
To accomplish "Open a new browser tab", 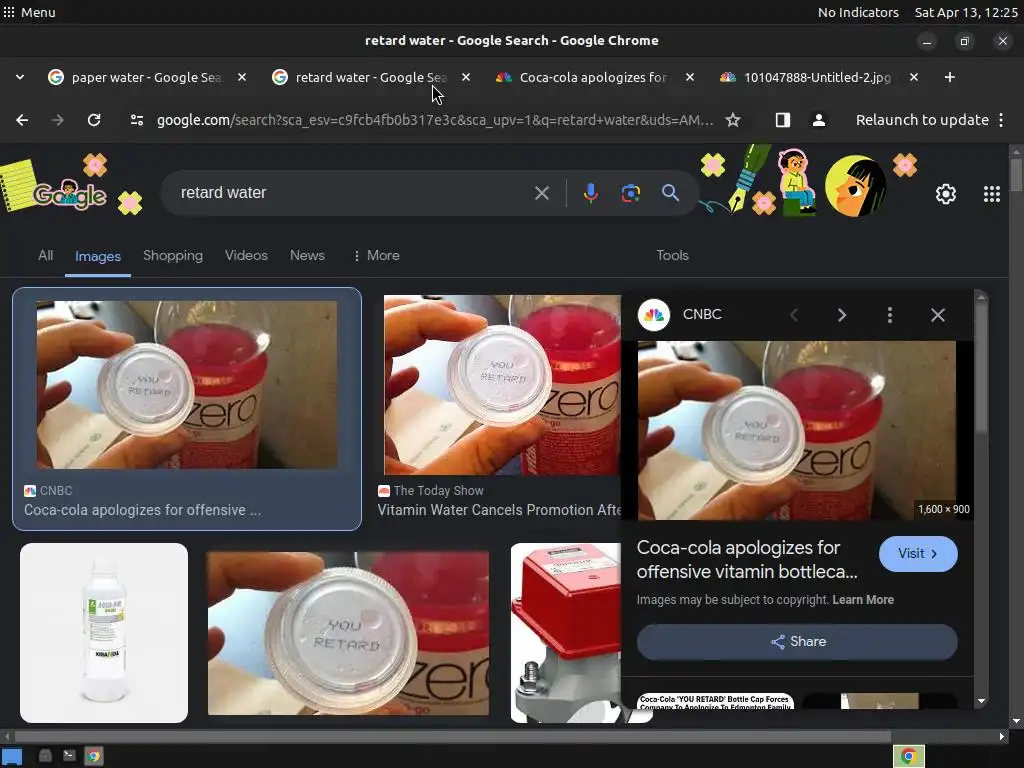I will pos(950,77).
